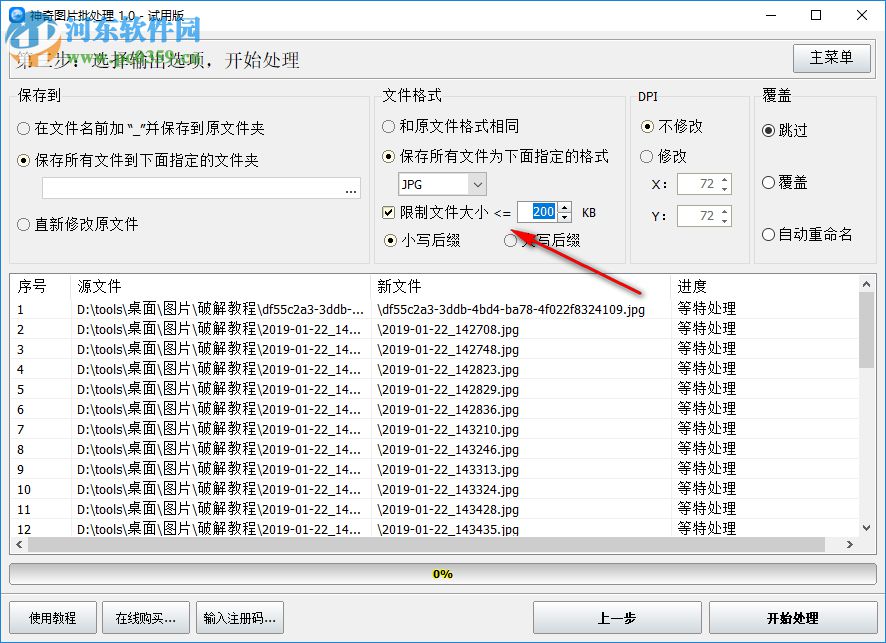The image size is (886, 643).
Task: Decrease DPI Y value with down arrow
Action: pyautogui.click(x=725, y=221)
